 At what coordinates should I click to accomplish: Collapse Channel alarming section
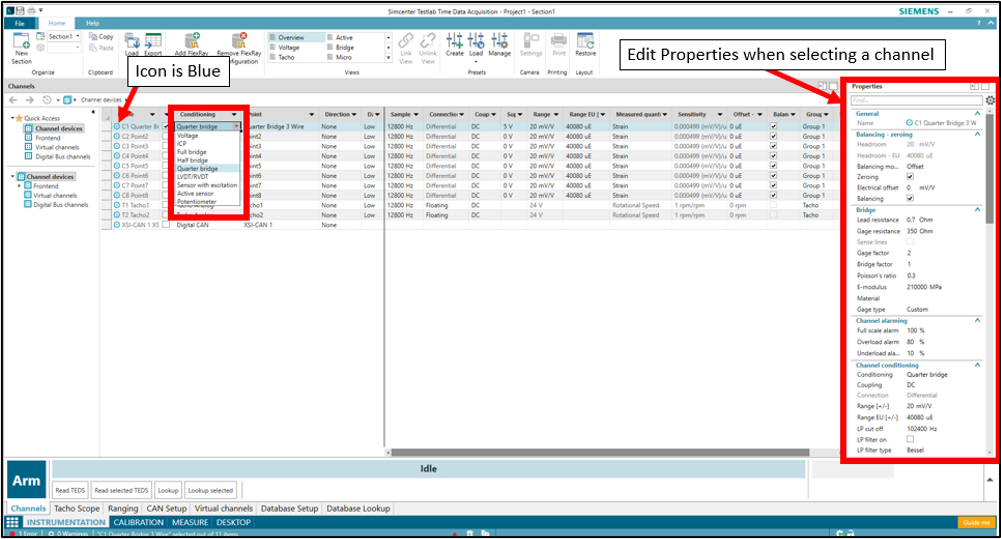pyautogui.click(x=977, y=321)
